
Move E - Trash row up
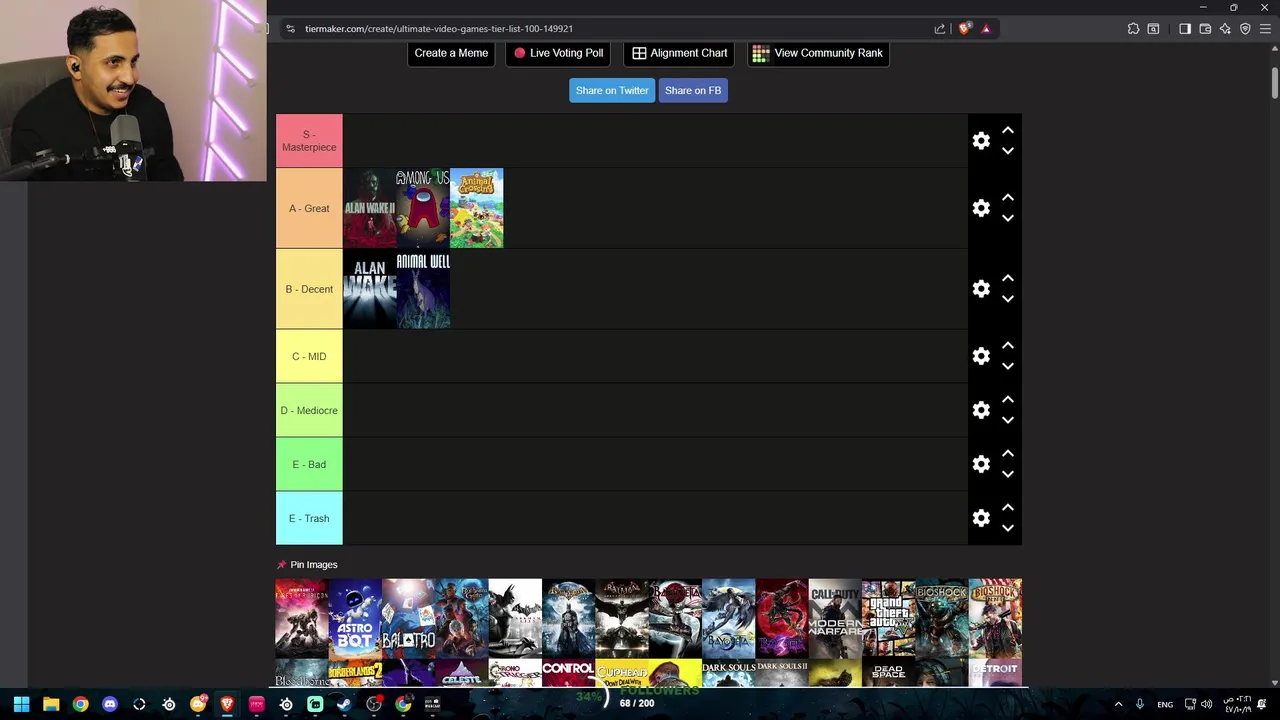[1008, 508]
